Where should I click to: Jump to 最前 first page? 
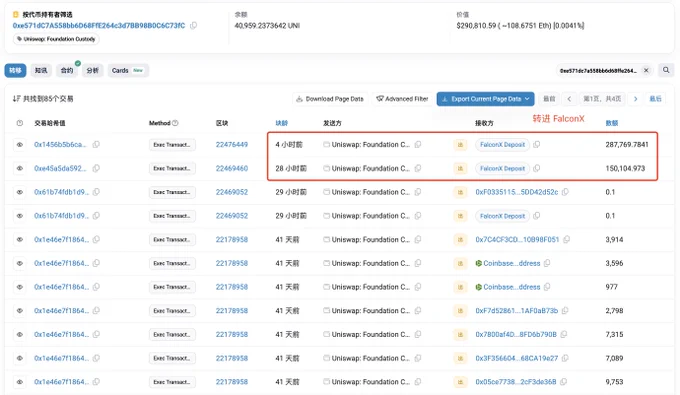[x=549, y=99]
